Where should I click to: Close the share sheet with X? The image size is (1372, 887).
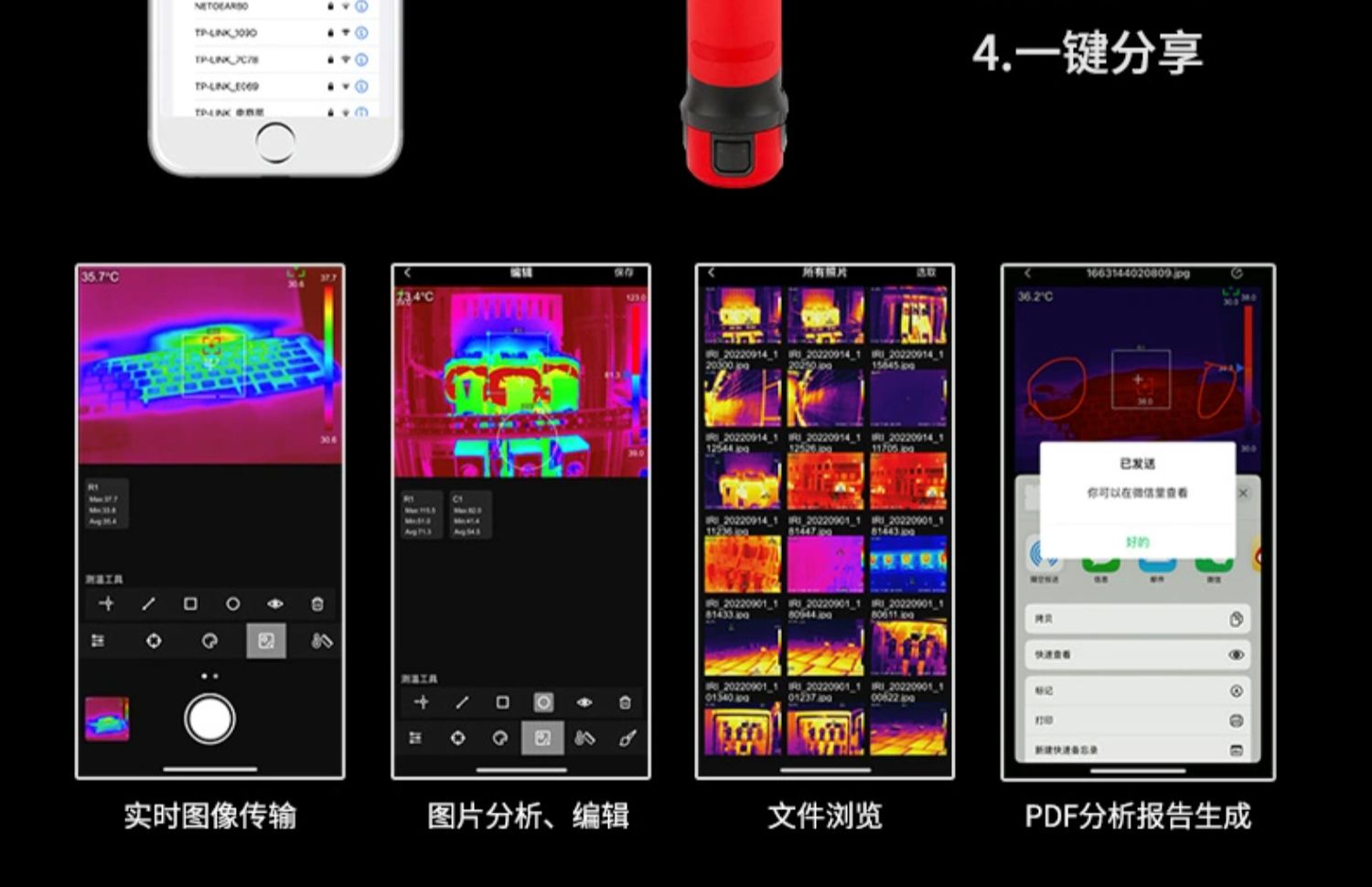[1243, 493]
